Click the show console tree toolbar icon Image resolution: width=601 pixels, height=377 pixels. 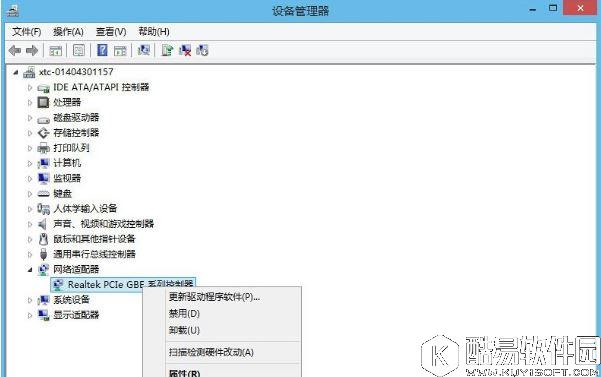click(x=56, y=51)
